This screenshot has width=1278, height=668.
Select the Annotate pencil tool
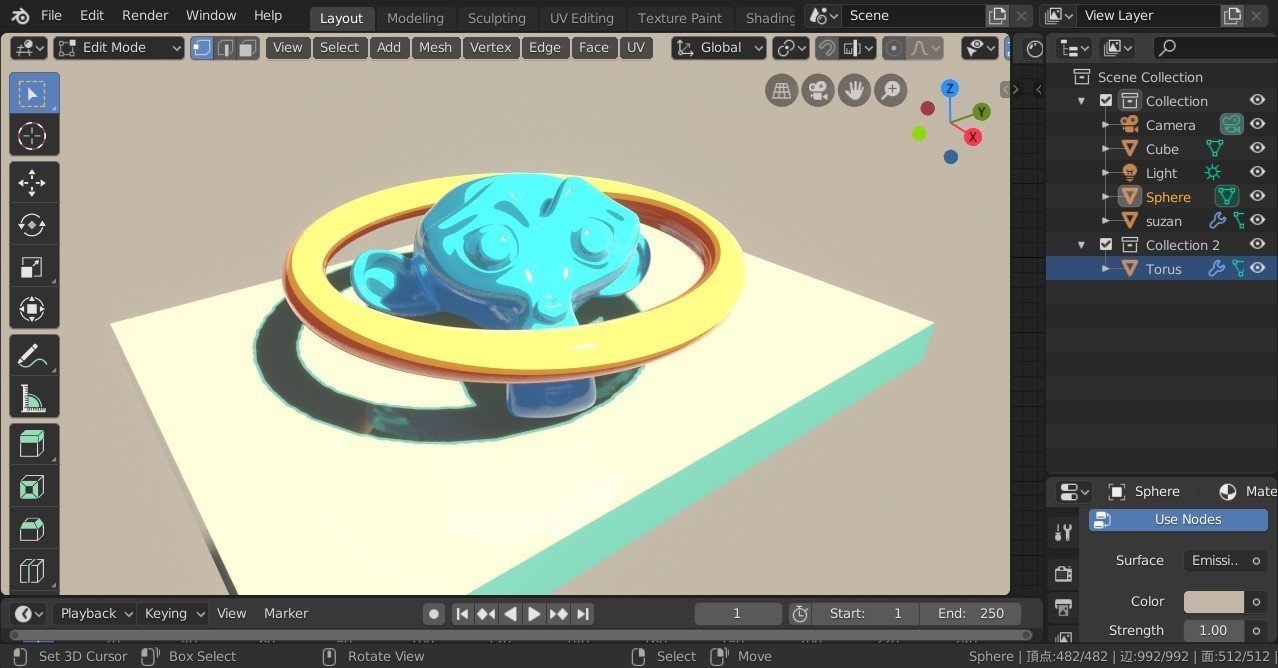(34, 355)
